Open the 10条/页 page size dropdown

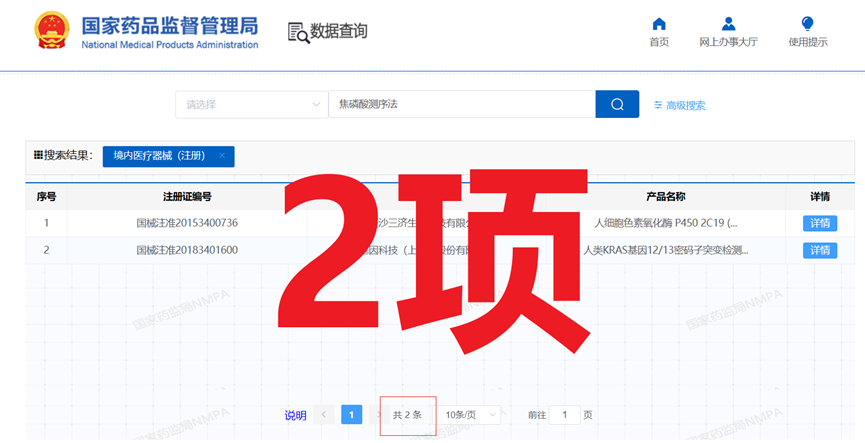469,415
